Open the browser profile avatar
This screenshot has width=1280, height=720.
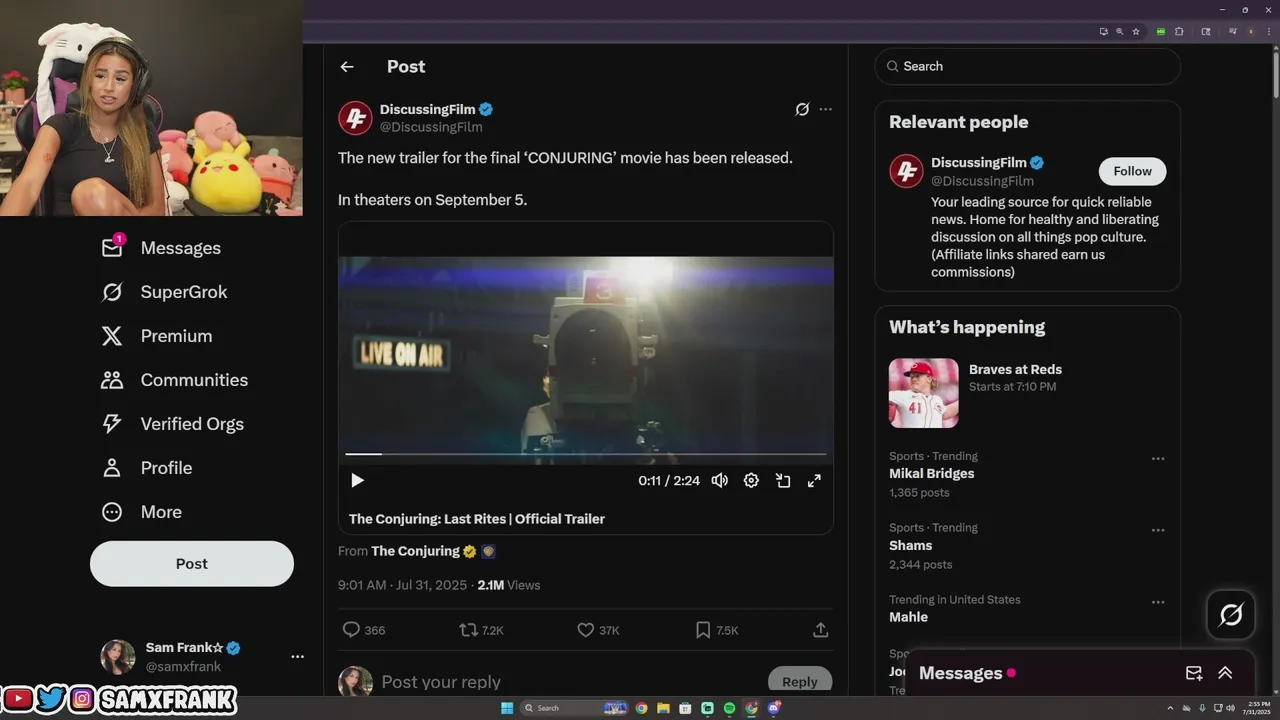pyautogui.click(x=1251, y=31)
